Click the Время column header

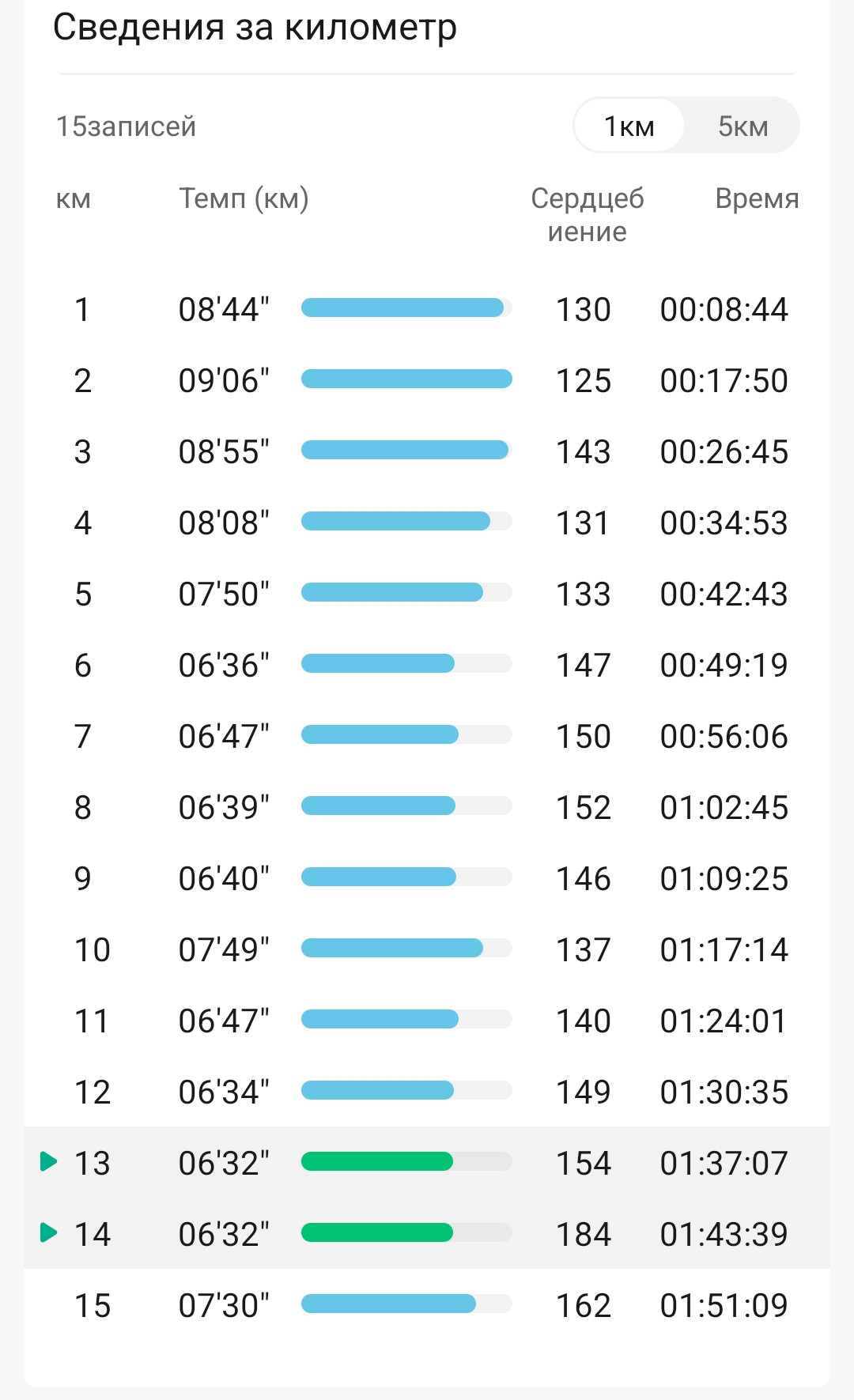pyautogui.click(x=757, y=198)
